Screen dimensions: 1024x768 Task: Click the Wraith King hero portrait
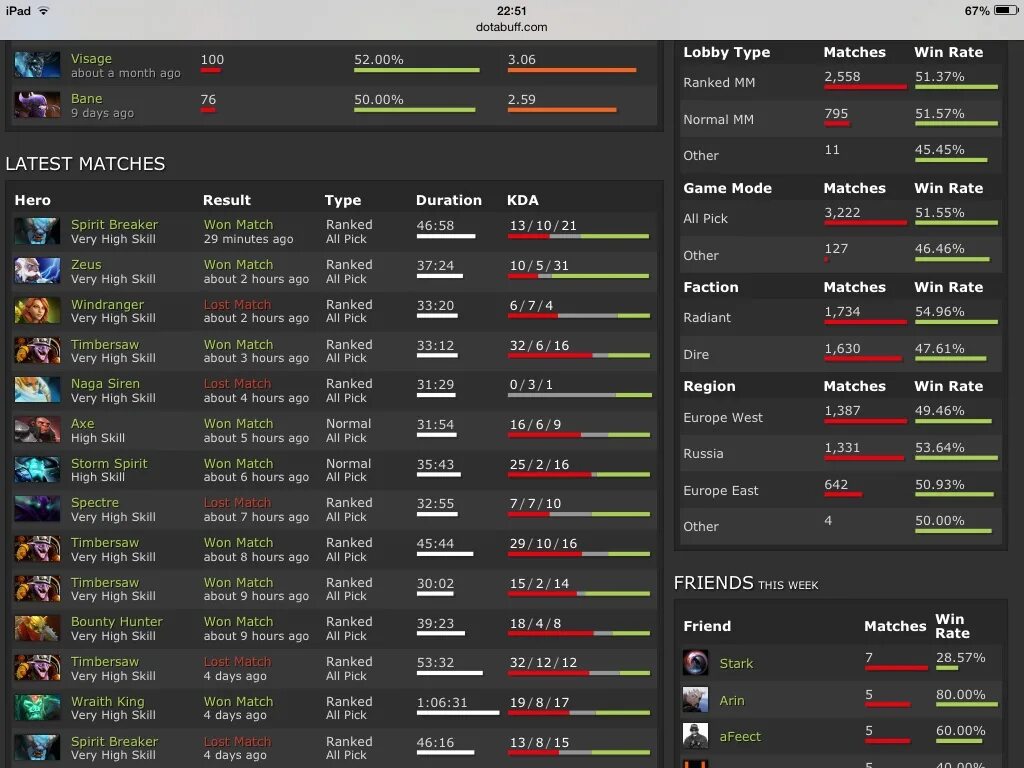tap(37, 708)
